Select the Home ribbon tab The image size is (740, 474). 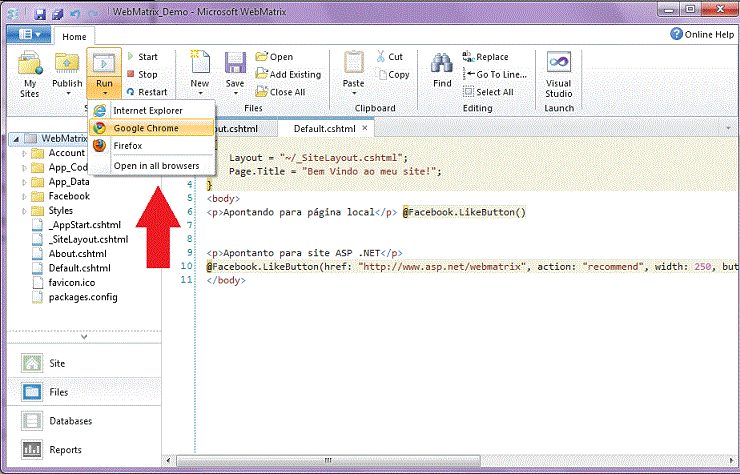click(x=74, y=36)
